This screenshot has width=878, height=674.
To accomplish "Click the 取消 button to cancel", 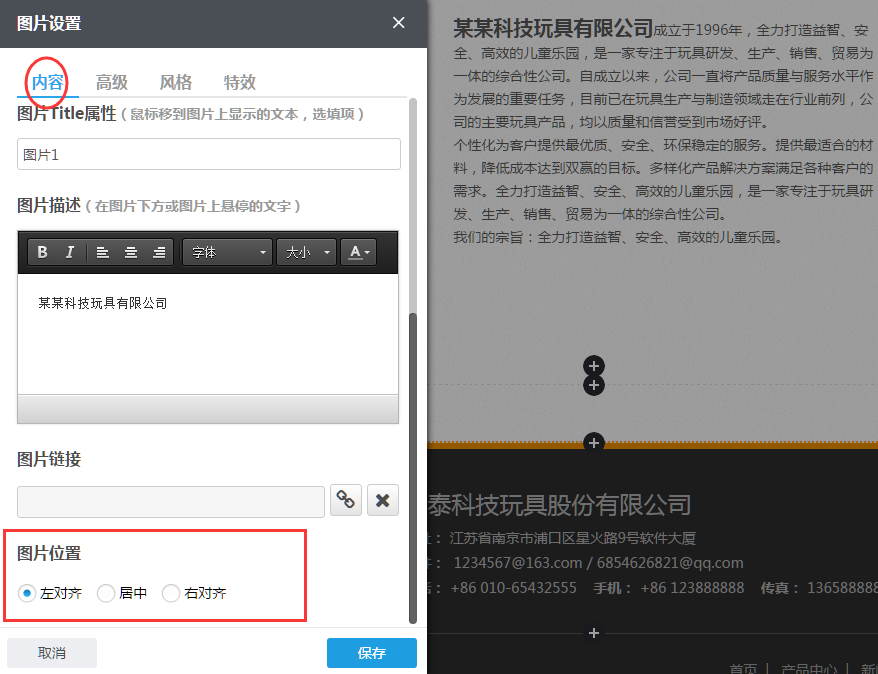I will click(51, 652).
